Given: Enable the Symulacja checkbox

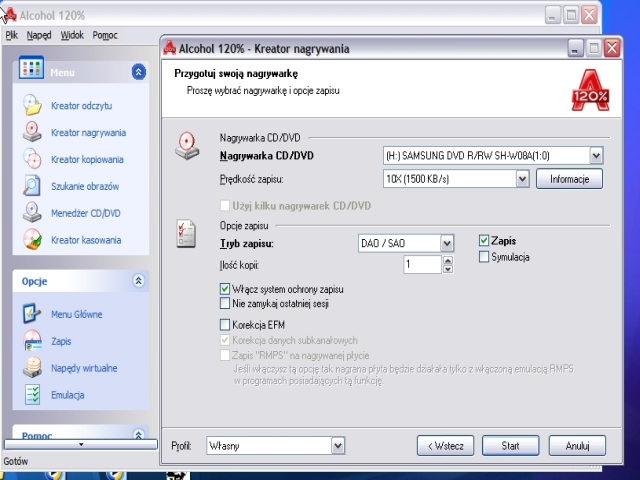Looking at the screenshot, I should (x=484, y=257).
